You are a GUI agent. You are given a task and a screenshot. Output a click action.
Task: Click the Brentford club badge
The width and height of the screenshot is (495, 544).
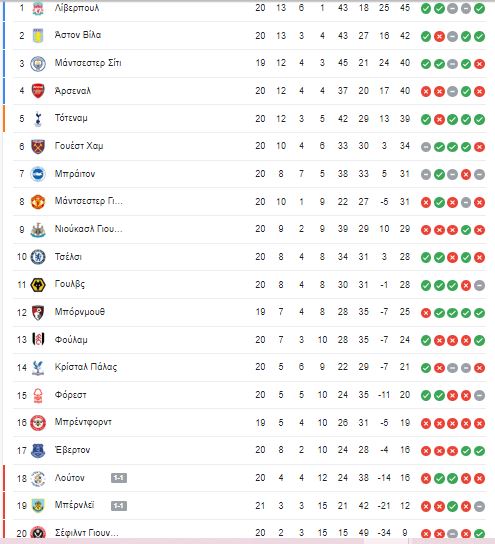pyautogui.click(x=38, y=423)
